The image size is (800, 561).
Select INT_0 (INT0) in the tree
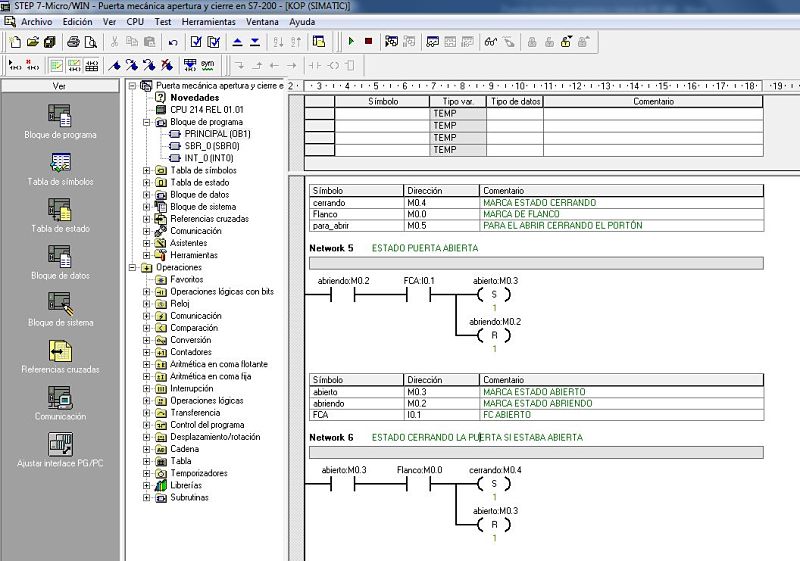[209, 158]
